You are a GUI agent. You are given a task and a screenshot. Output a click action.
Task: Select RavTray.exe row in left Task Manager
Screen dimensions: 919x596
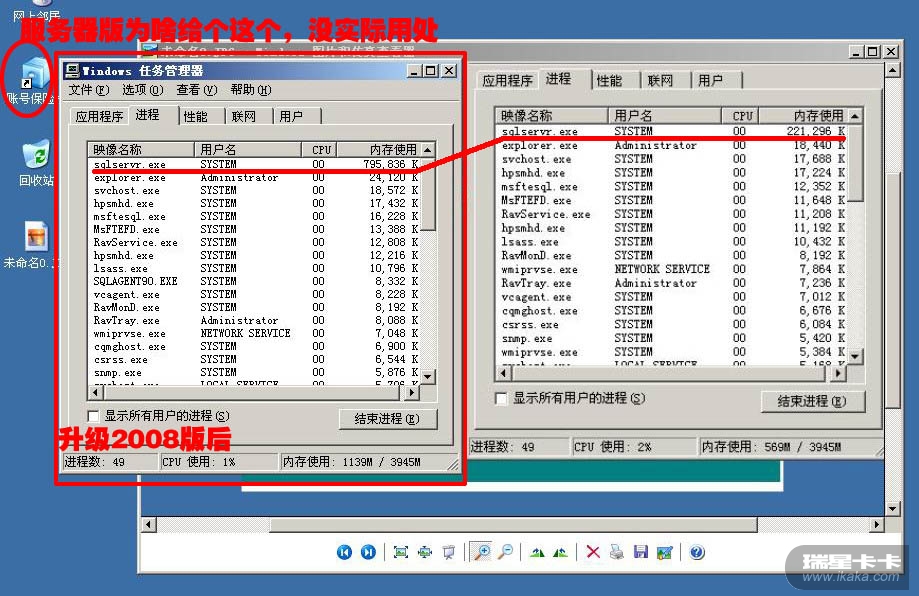(x=255, y=321)
